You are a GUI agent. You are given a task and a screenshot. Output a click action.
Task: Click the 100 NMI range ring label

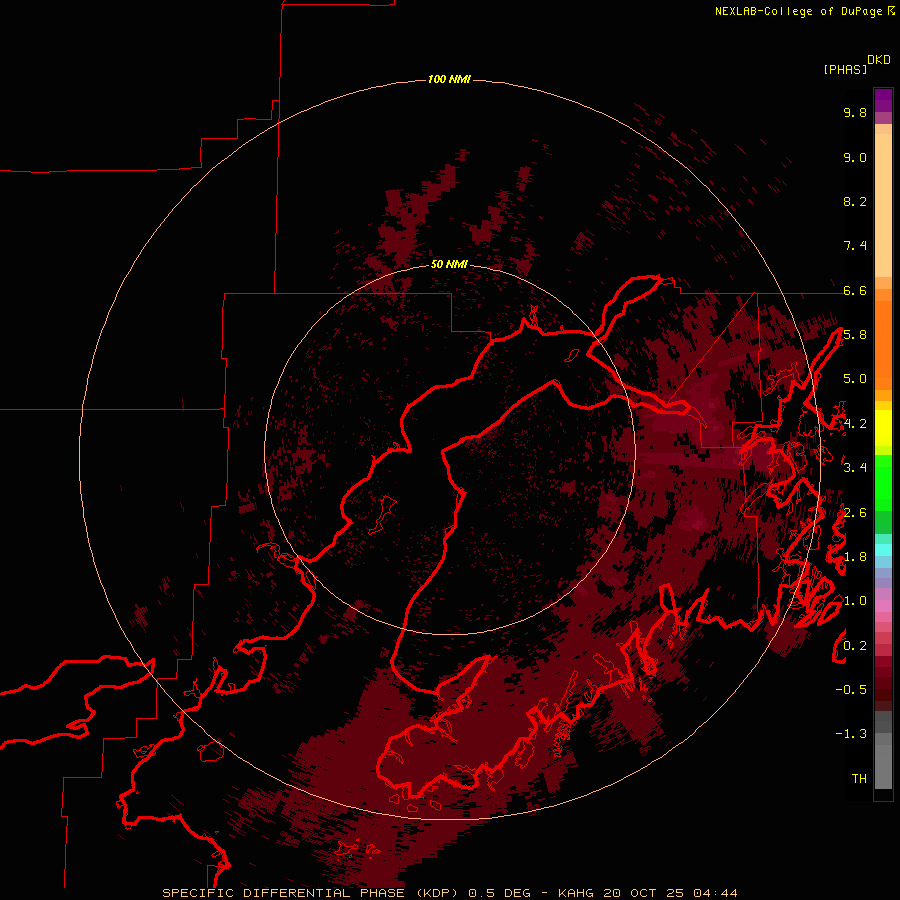(x=449, y=79)
